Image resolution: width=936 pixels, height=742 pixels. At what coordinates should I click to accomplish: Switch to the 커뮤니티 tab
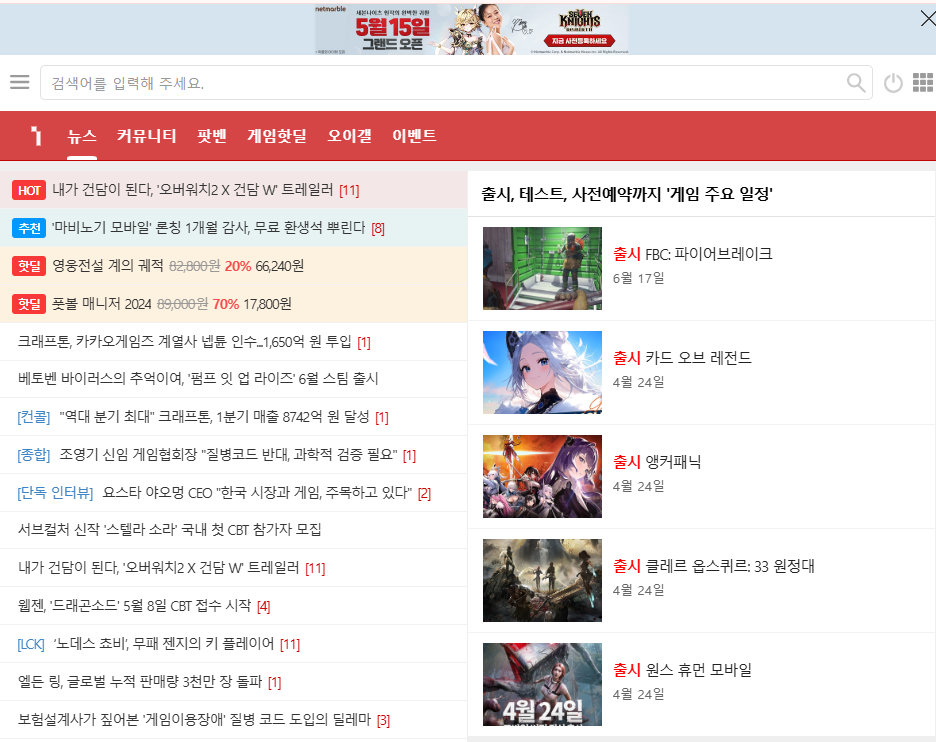coord(146,136)
